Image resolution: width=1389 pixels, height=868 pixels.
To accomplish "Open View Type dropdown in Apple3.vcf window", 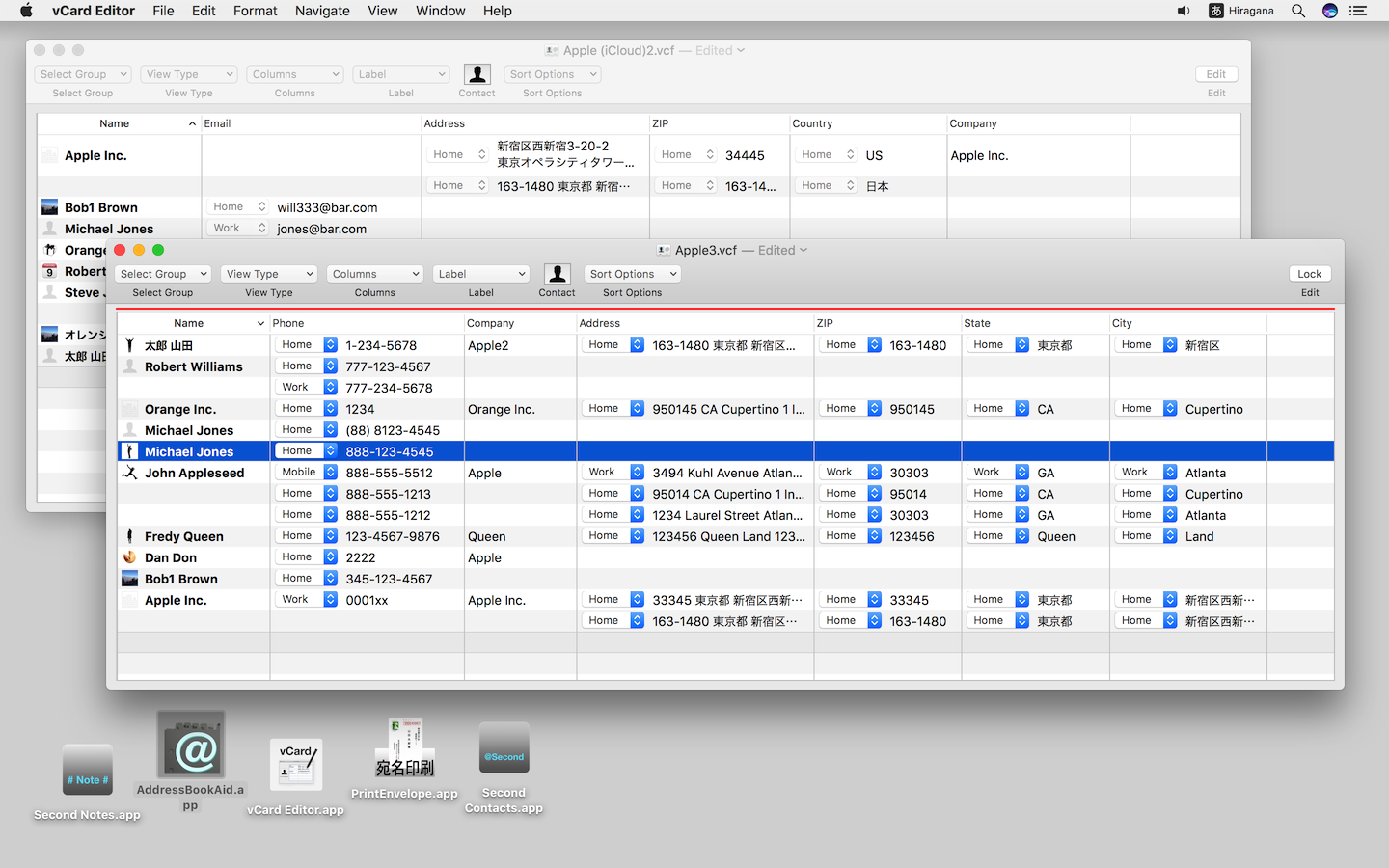I will (x=268, y=274).
